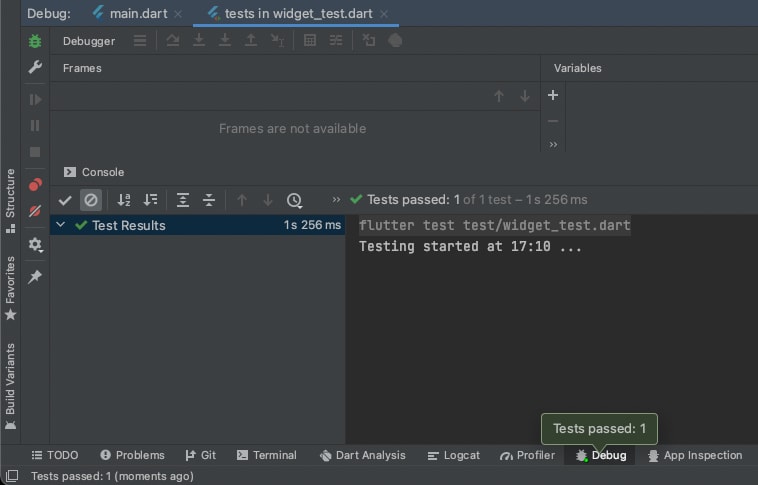Open Test History clock icon

294,200
